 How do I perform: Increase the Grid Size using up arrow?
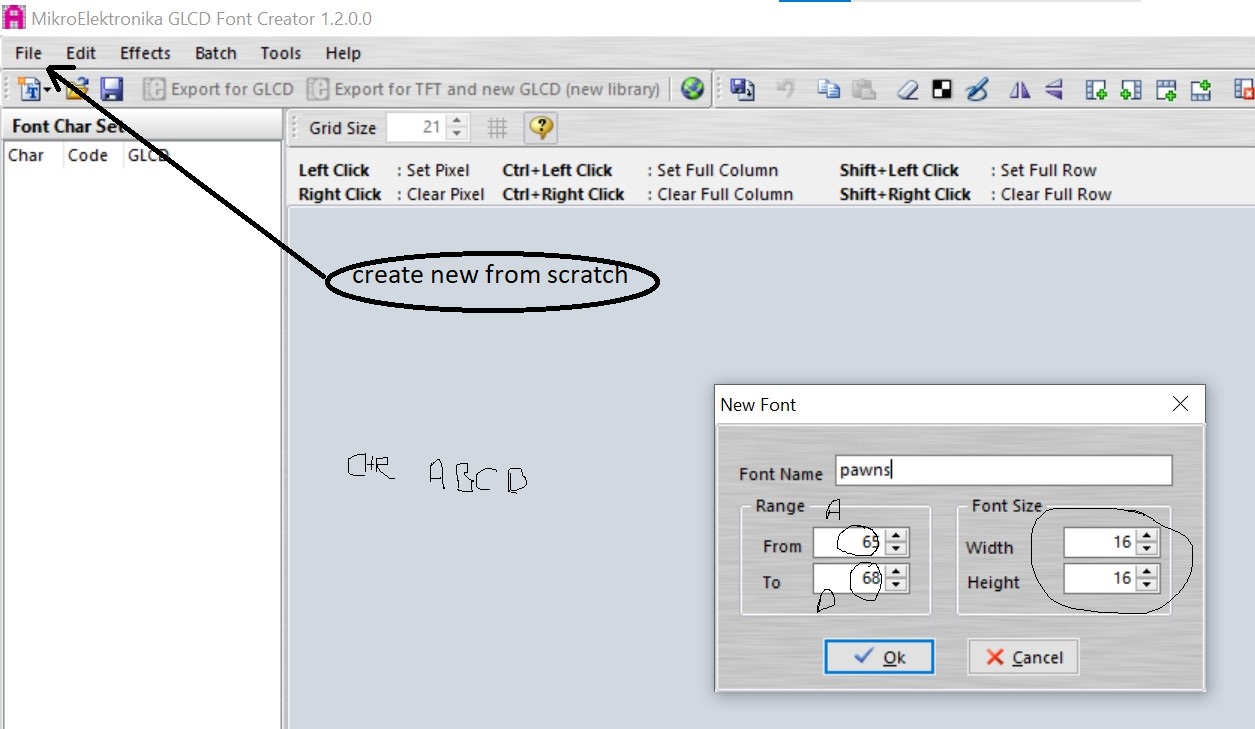457,121
